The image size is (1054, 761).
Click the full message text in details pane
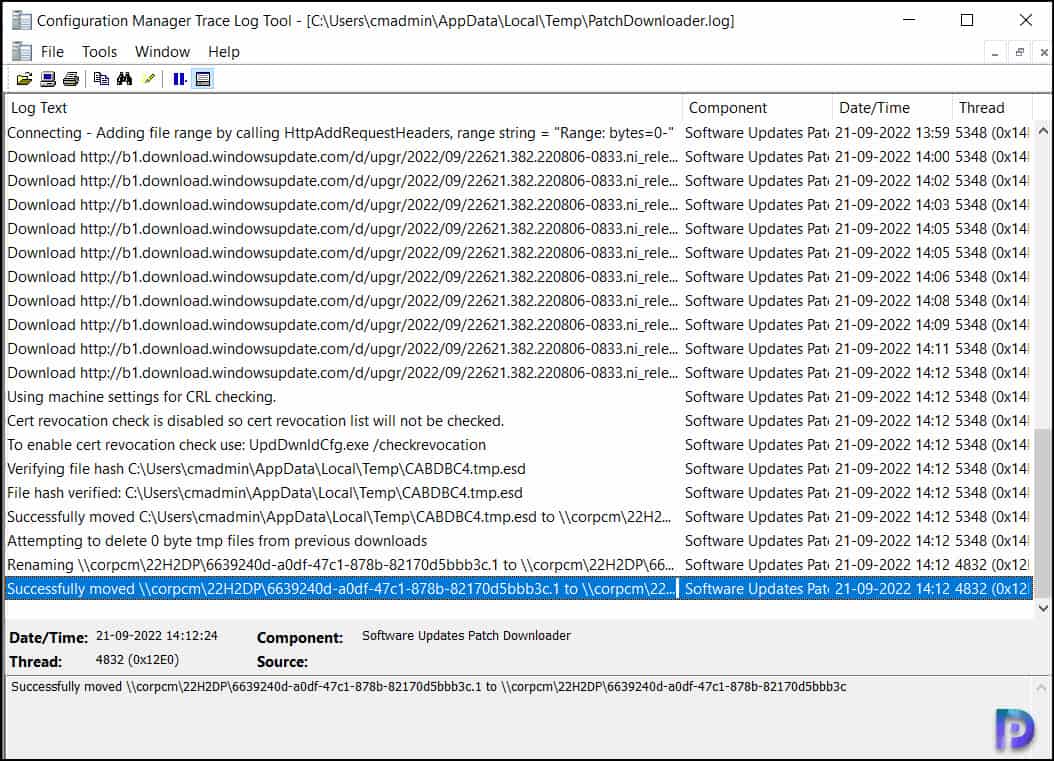point(428,687)
